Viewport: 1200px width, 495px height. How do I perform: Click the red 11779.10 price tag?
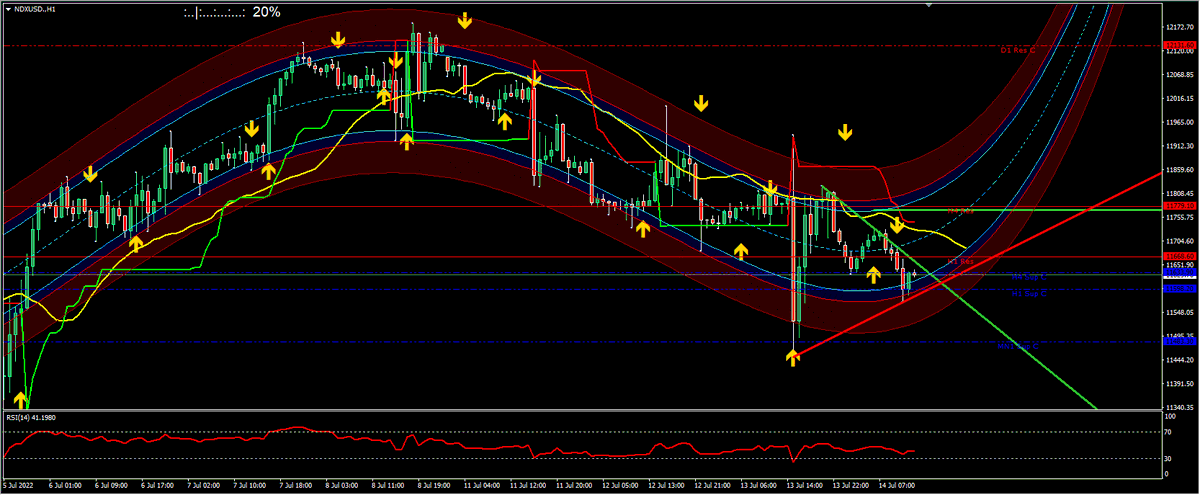pos(1180,206)
